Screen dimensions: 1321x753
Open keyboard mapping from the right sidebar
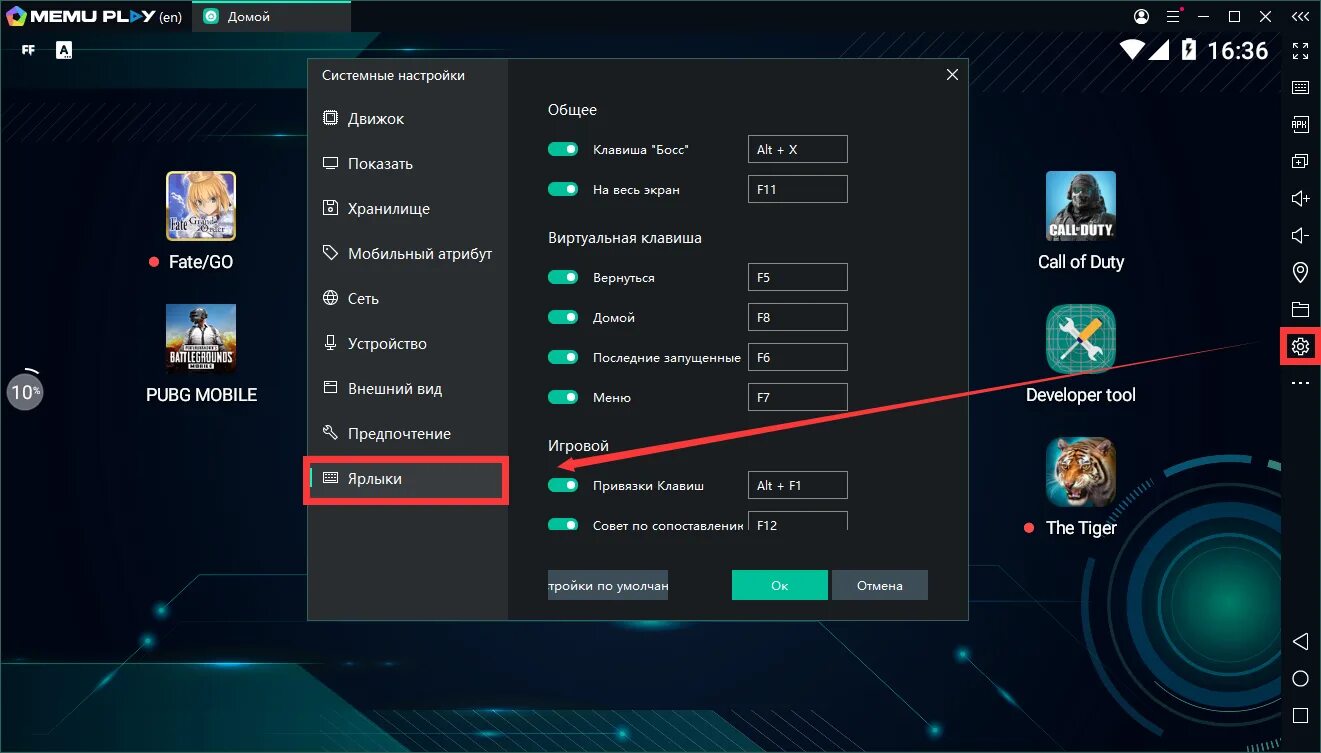tap(1300, 87)
